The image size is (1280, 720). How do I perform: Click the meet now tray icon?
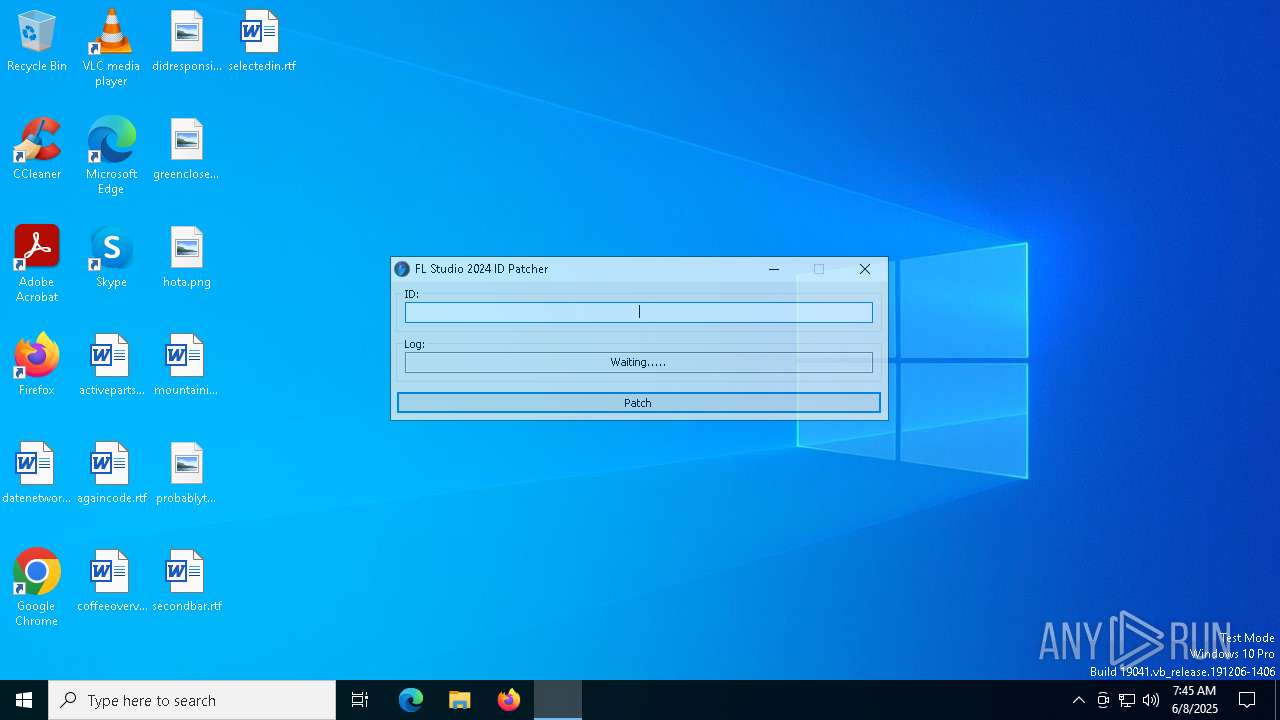click(x=1103, y=700)
